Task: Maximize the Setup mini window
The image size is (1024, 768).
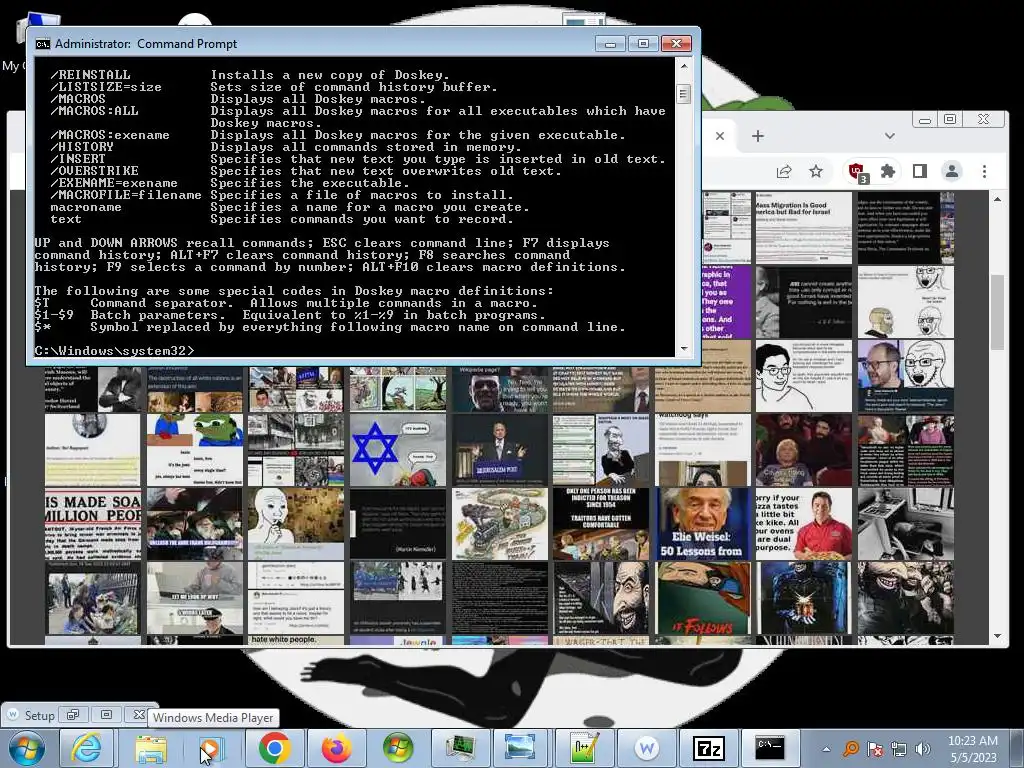Action: click(x=106, y=714)
